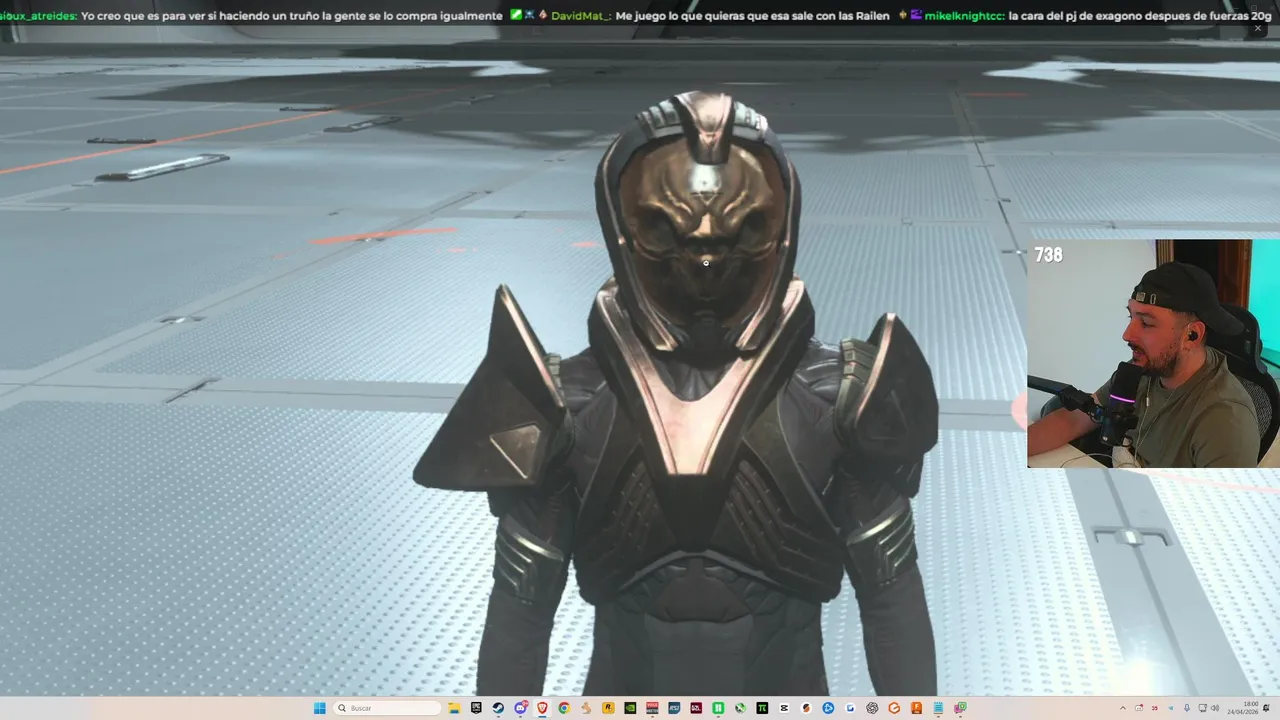Screen dimensions: 1280x720
Task: Open the volume tray icon
Action: pos(1215,708)
